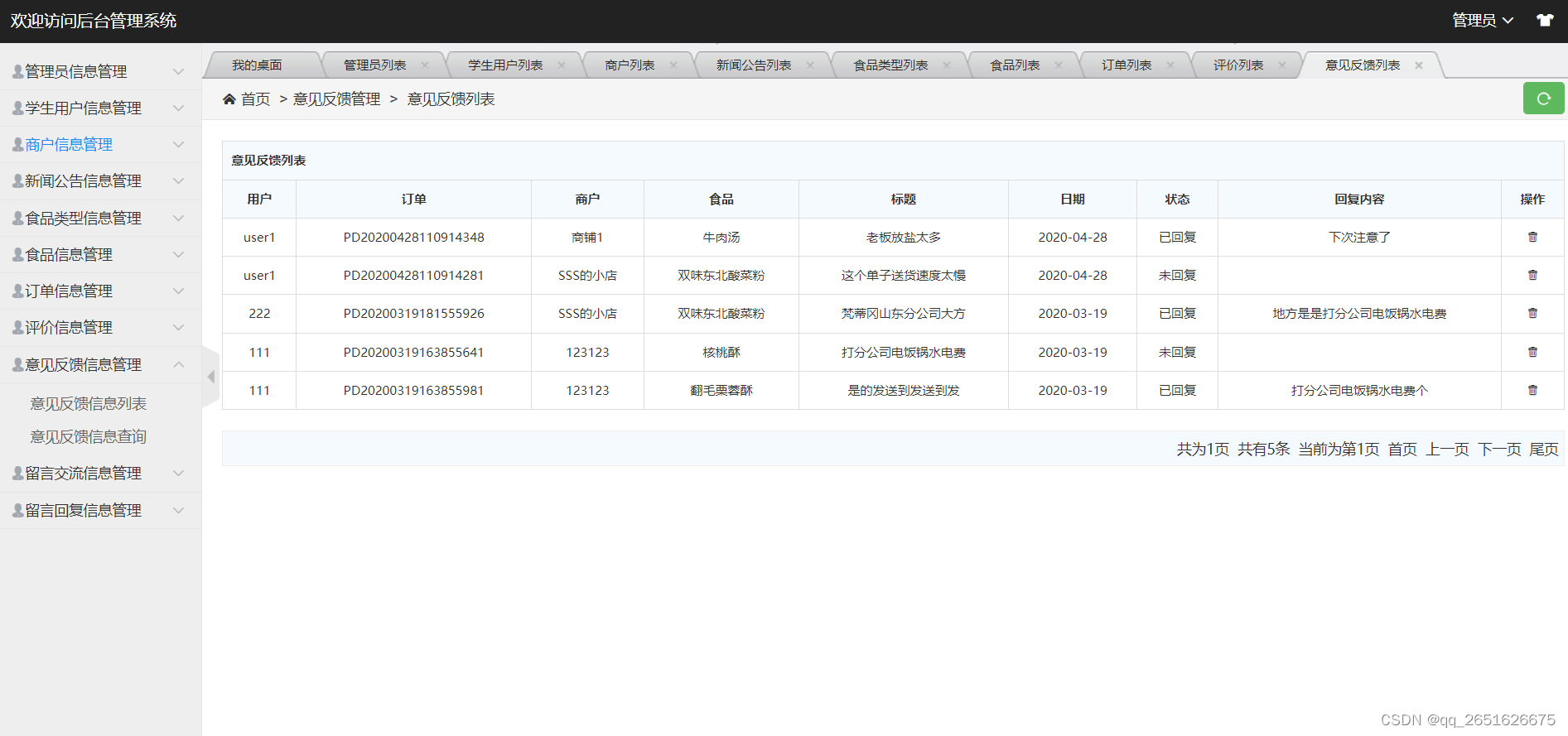The image size is (1568, 736).
Task: Collapse the sidebar with the arrow handle
Action: click(x=210, y=377)
